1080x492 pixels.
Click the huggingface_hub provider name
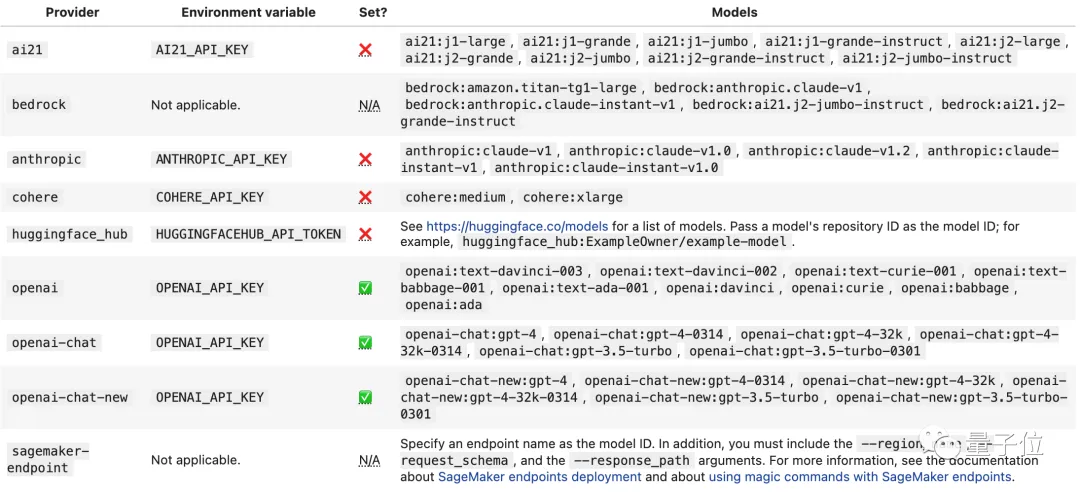tap(70, 234)
